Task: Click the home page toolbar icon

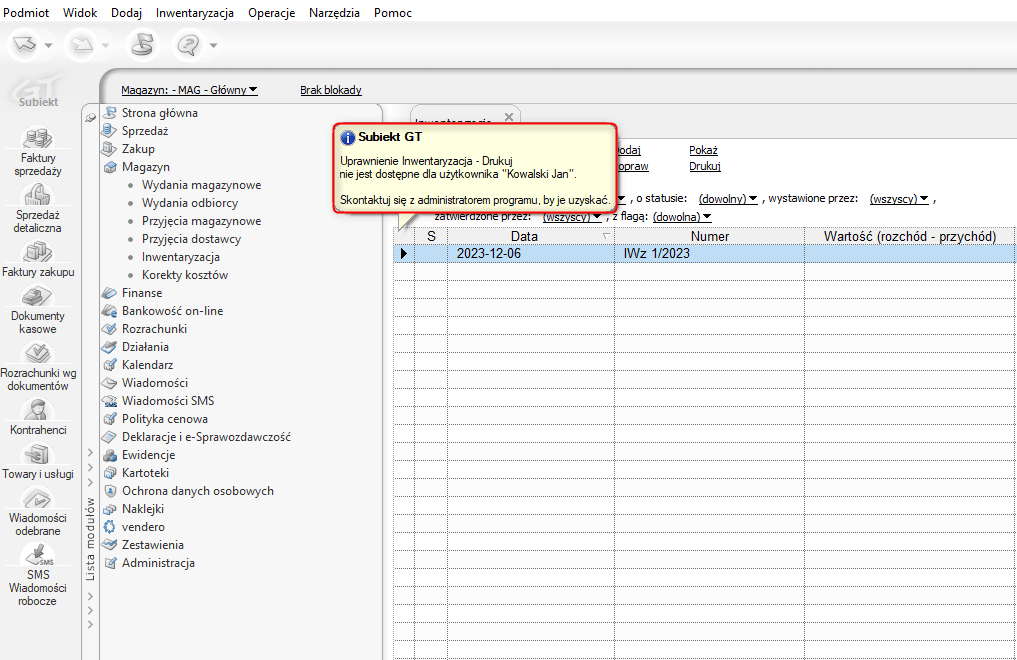Action: click(141, 45)
